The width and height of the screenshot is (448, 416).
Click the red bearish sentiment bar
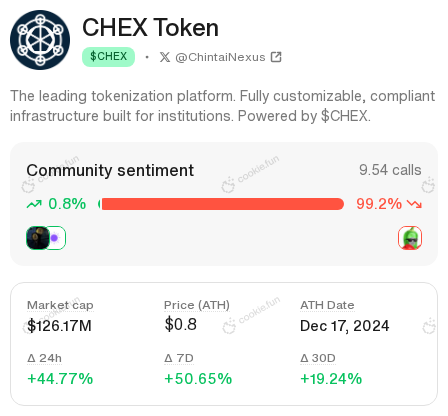pos(223,204)
